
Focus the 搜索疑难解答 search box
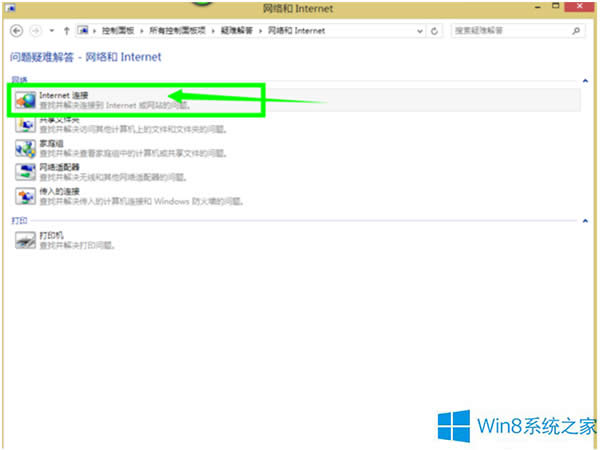[x=518, y=31]
